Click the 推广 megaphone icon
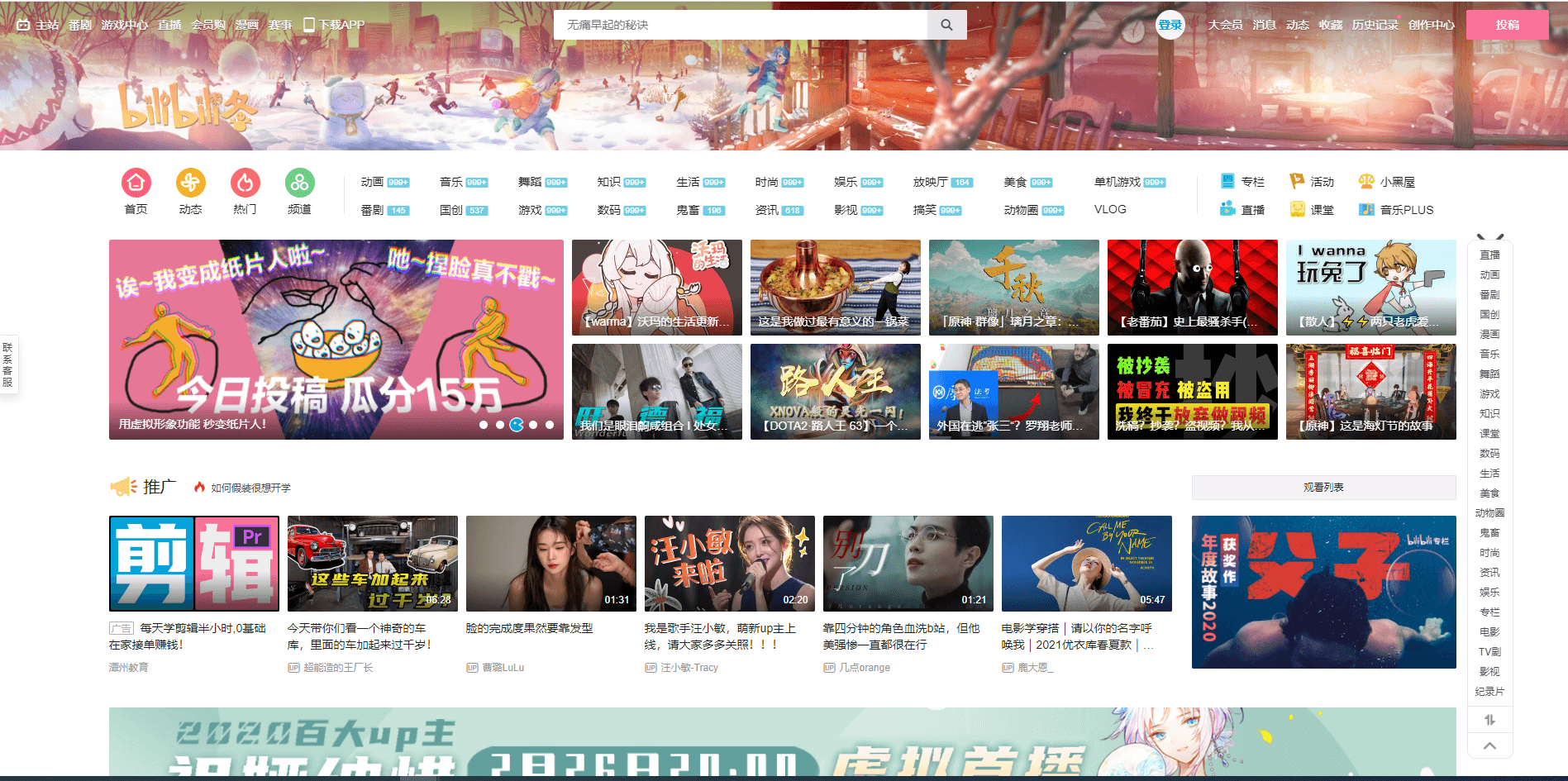Viewport: 1568px width, 781px height. pyautogui.click(x=124, y=487)
